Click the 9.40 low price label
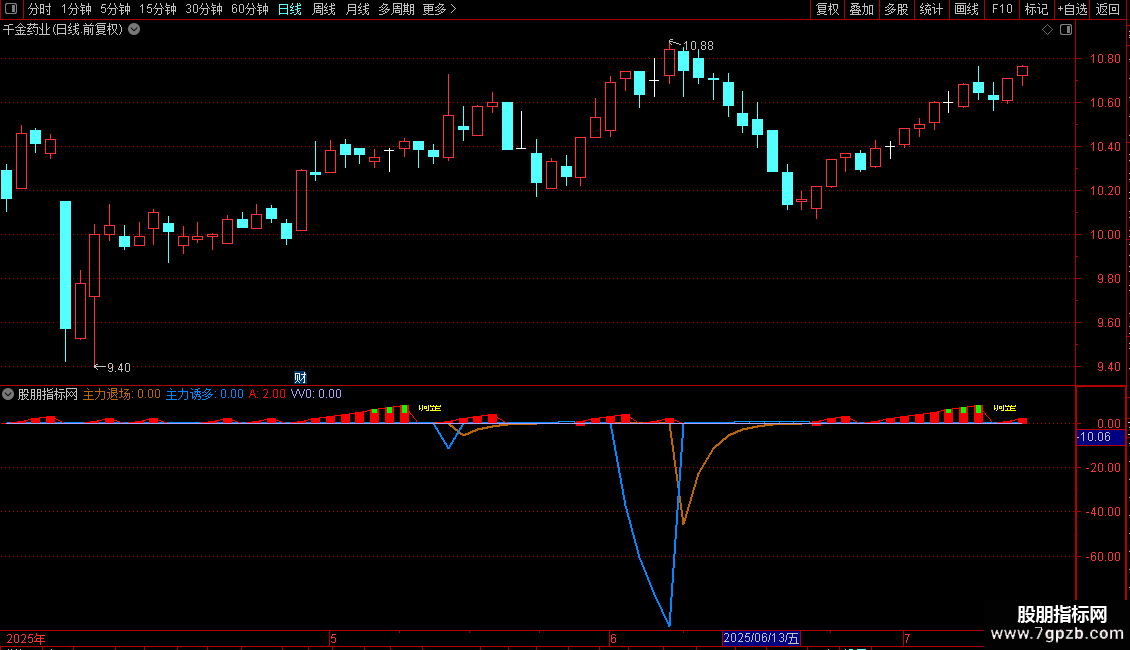 coord(119,368)
